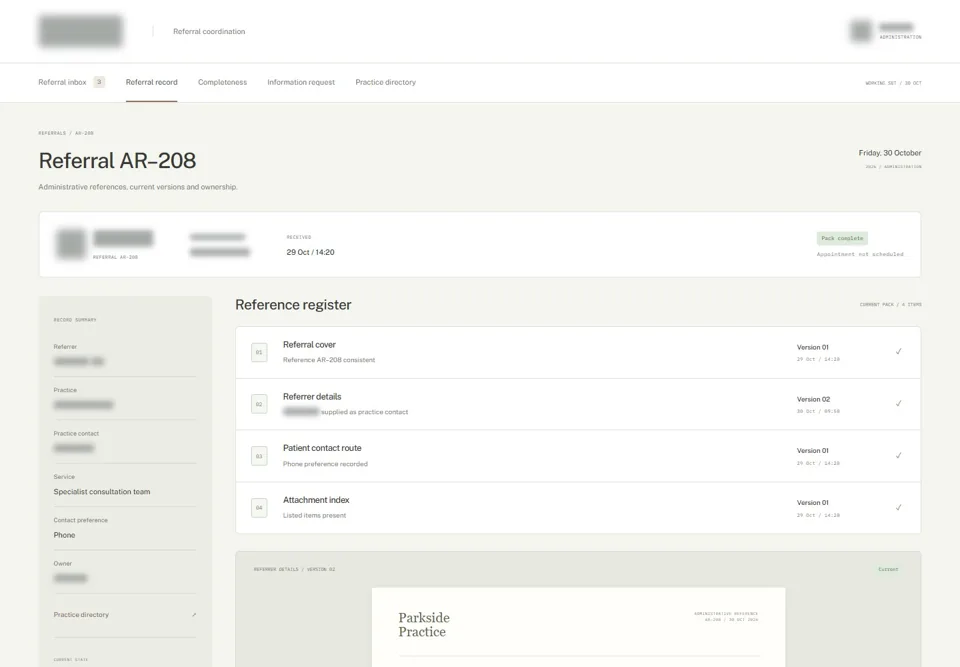Screen dimensions: 960x667
Task: Open the Information request tab
Action: pos(301,82)
